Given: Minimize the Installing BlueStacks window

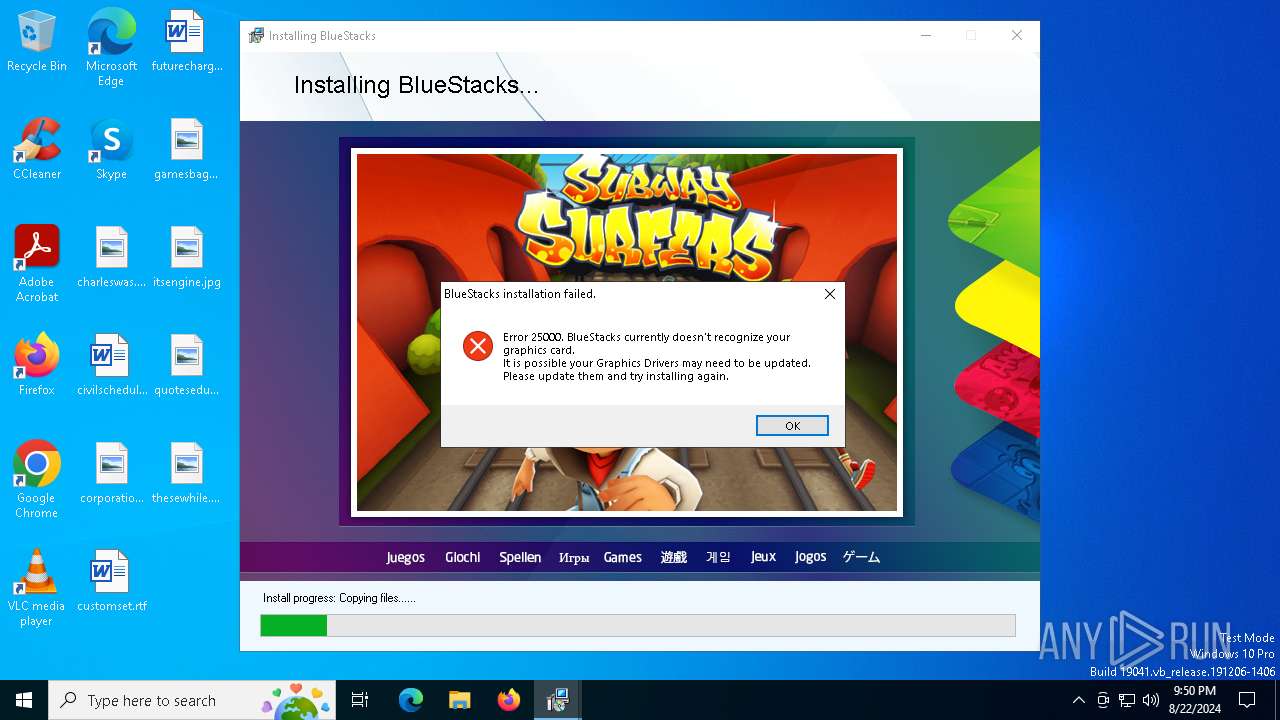Looking at the screenshot, I should (926, 36).
